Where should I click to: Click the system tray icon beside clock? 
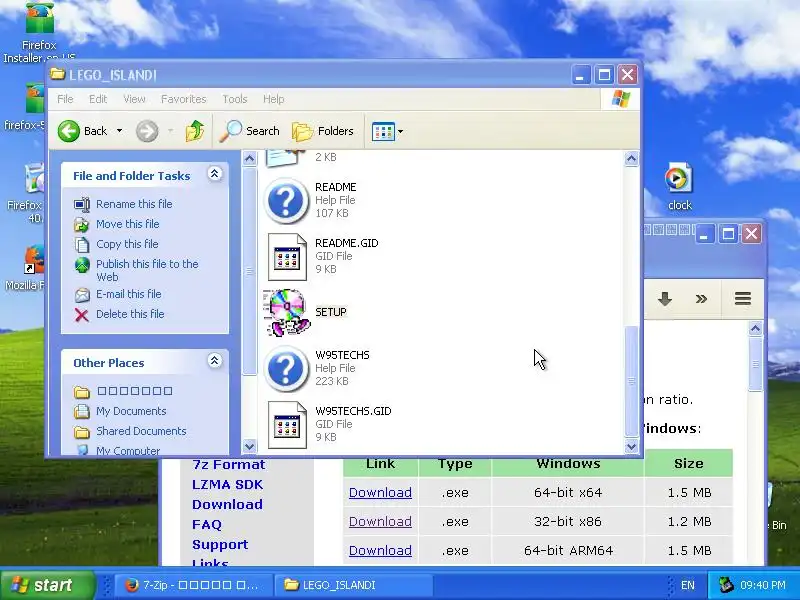[726, 585]
